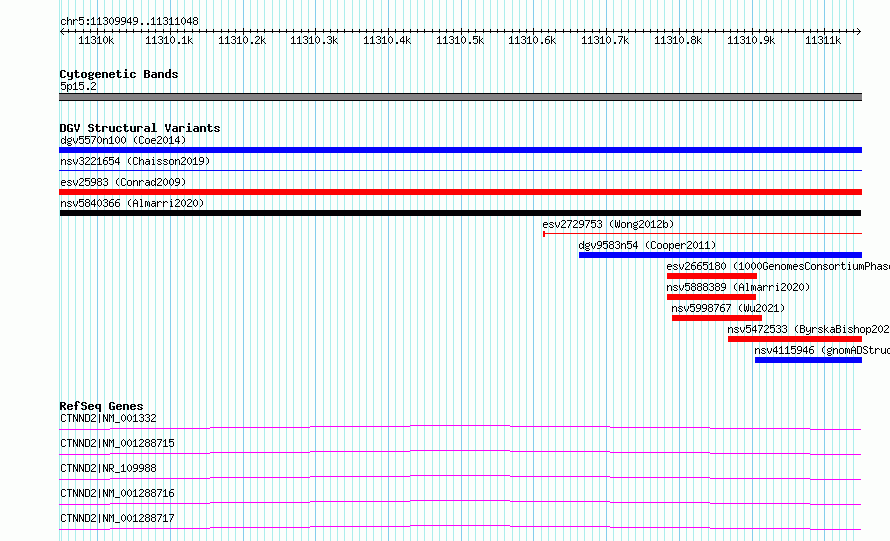Click the nsv5998767 (Wu2021) red bar
This screenshot has height=541, width=890.
pyautogui.click(x=717, y=318)
